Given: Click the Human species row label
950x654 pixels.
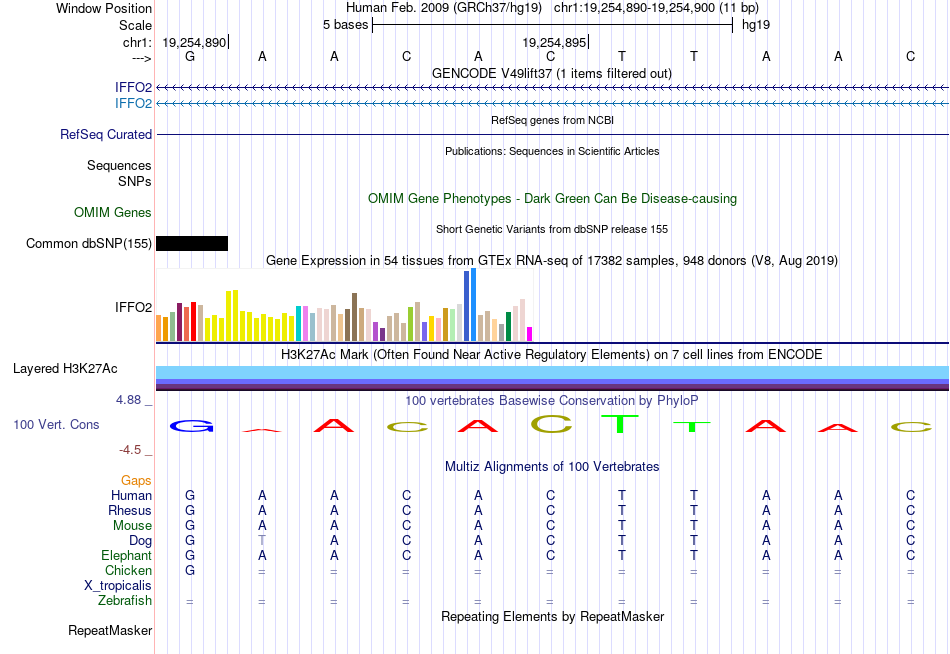Looking at the screenshot, I should (x=131, y=496).
